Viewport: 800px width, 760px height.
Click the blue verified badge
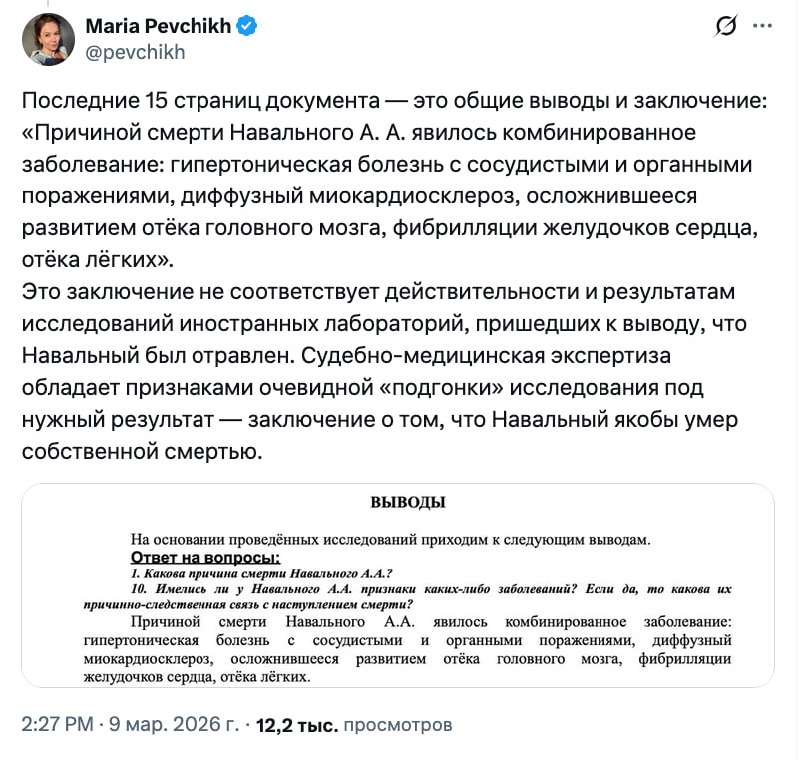[x=247, y=27]
